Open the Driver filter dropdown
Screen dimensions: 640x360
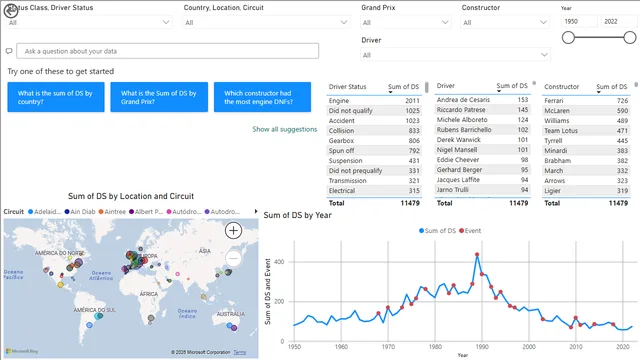pyautogui.click(x=455, y=55)
